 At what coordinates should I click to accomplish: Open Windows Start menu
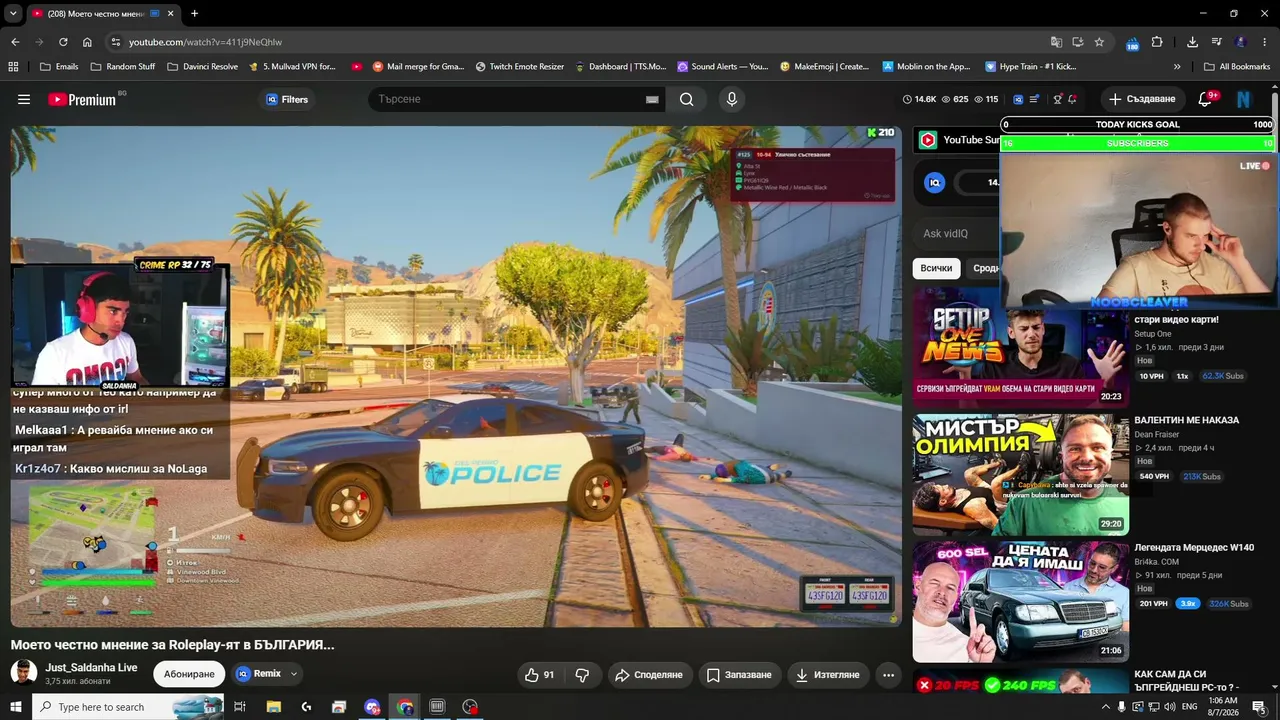click(15, 707)
